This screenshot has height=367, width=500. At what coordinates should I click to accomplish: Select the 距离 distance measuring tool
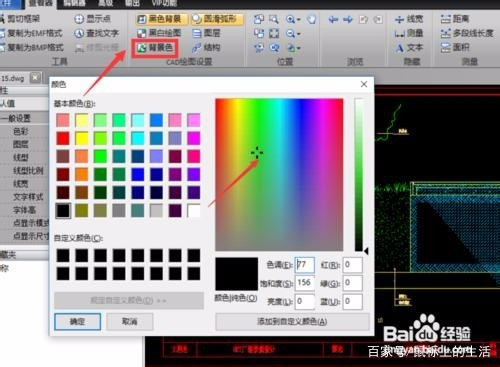pos(455,19)
